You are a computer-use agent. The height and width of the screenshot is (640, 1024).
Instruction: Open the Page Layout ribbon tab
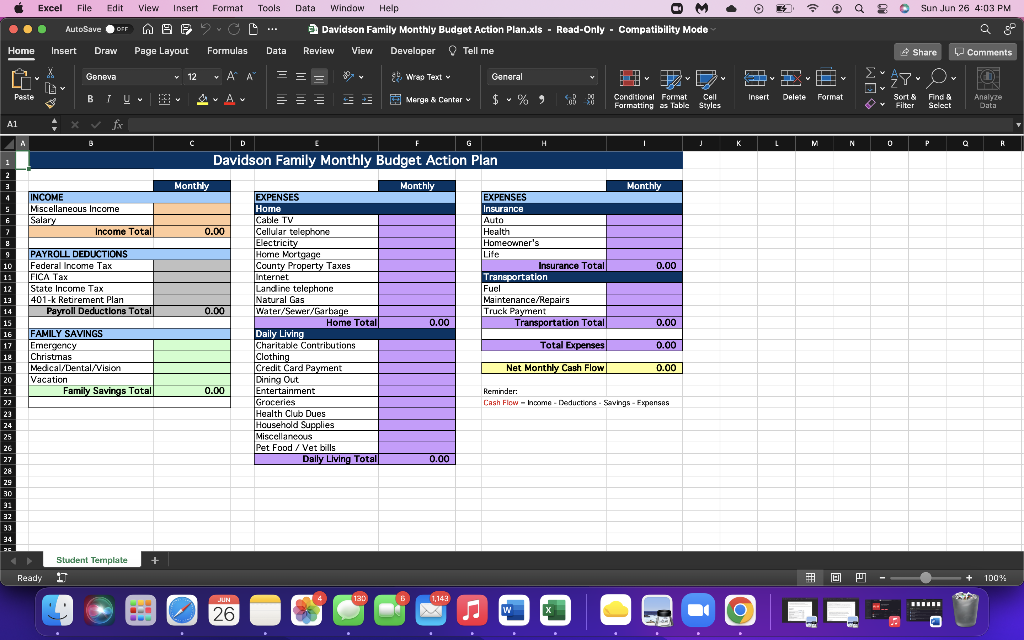161,51
